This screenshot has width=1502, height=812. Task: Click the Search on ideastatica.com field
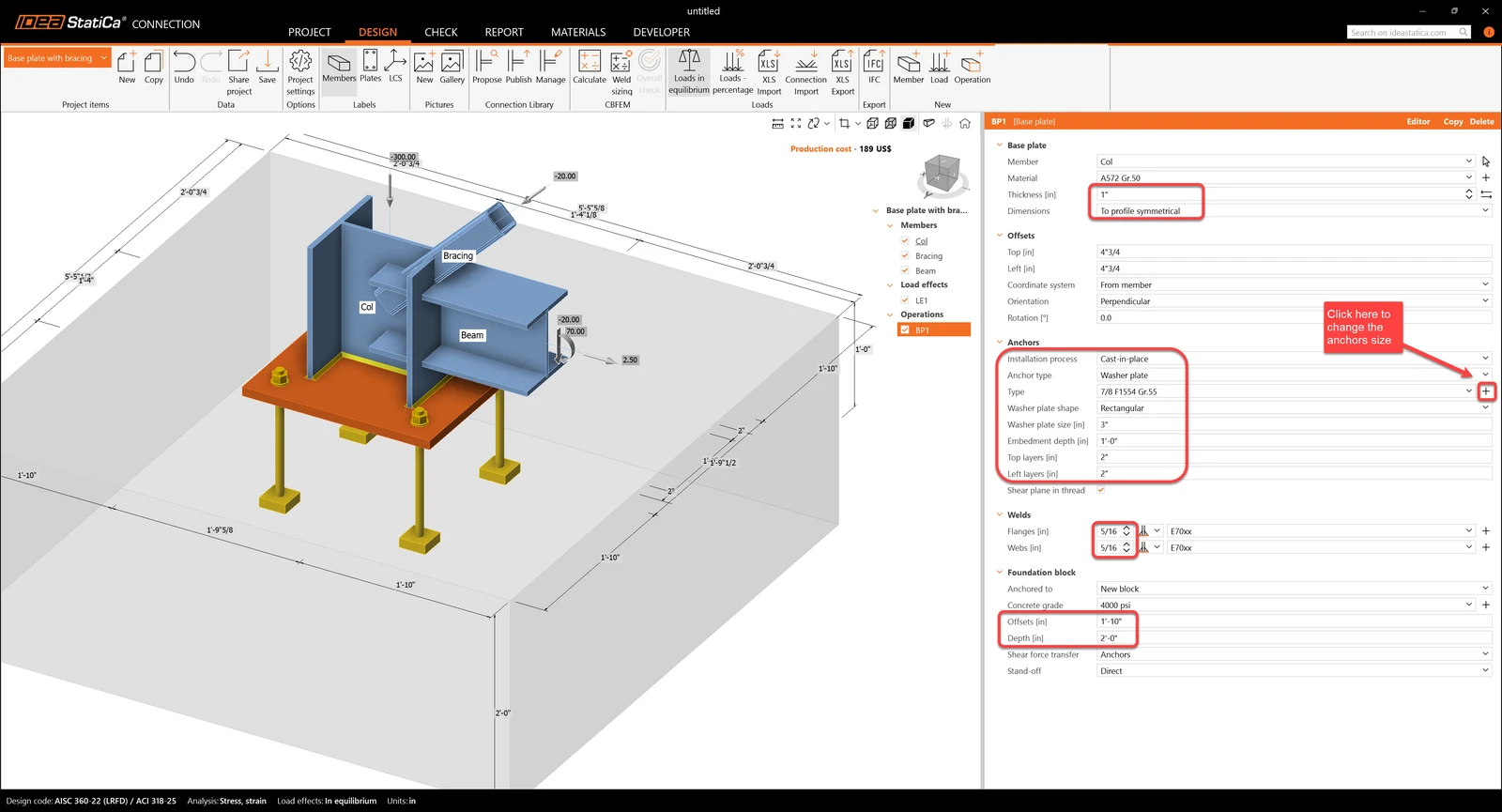pyautogui.click(x=1409, y=32)
